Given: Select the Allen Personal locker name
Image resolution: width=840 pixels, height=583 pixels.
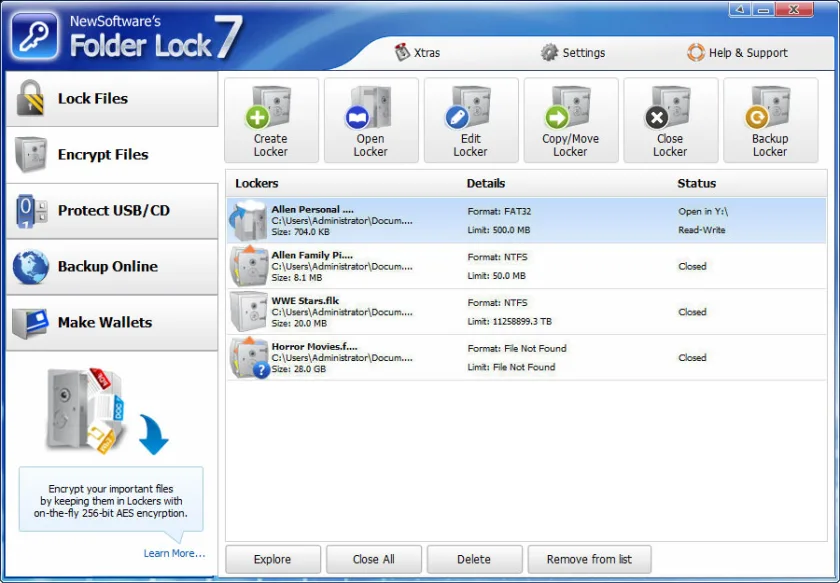Looking at the screenshot, I should [x=312, y=210].
